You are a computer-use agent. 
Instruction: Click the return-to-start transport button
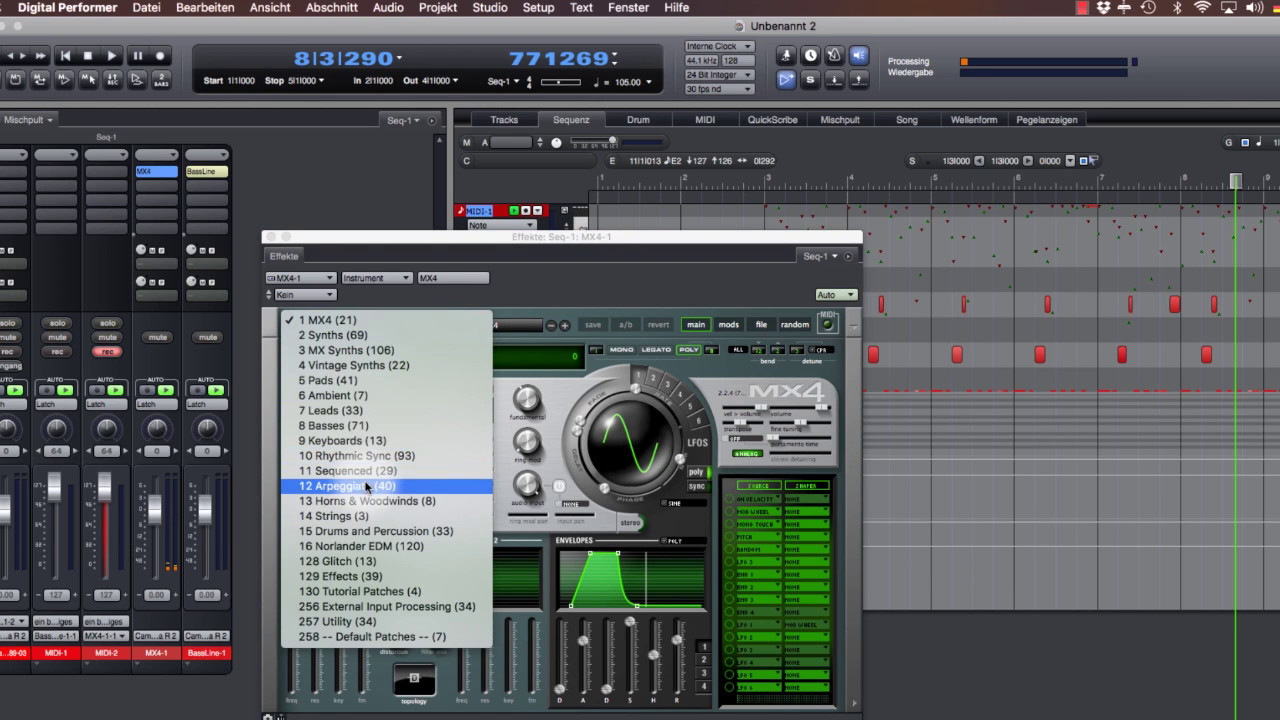[x=65, y=56]
